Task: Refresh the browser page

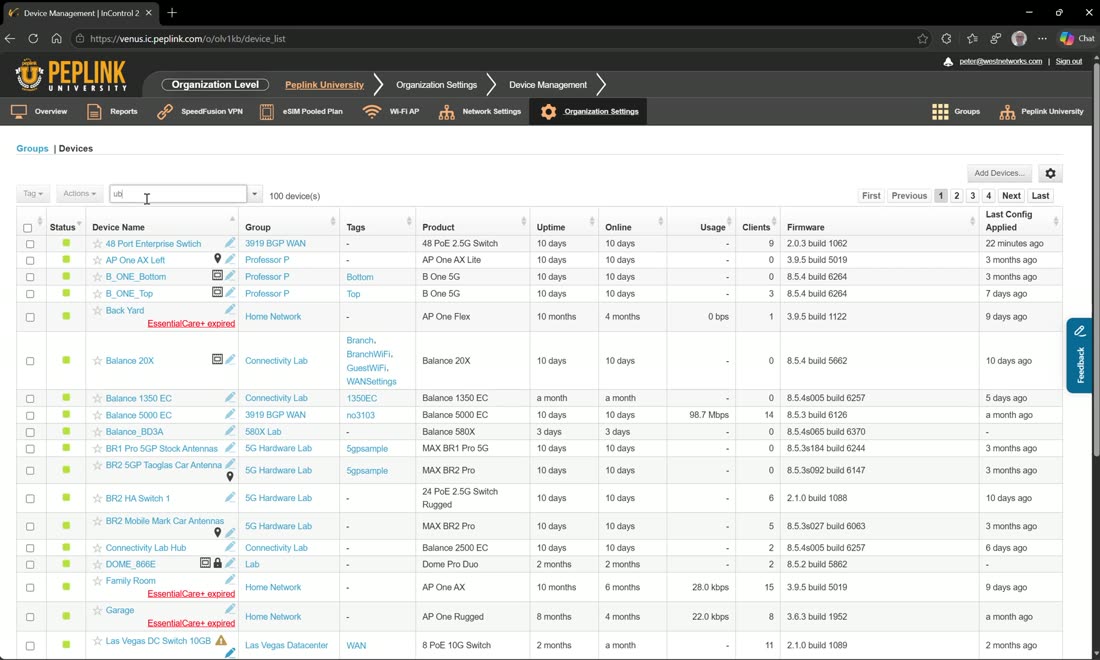Action: coord(33,39)
